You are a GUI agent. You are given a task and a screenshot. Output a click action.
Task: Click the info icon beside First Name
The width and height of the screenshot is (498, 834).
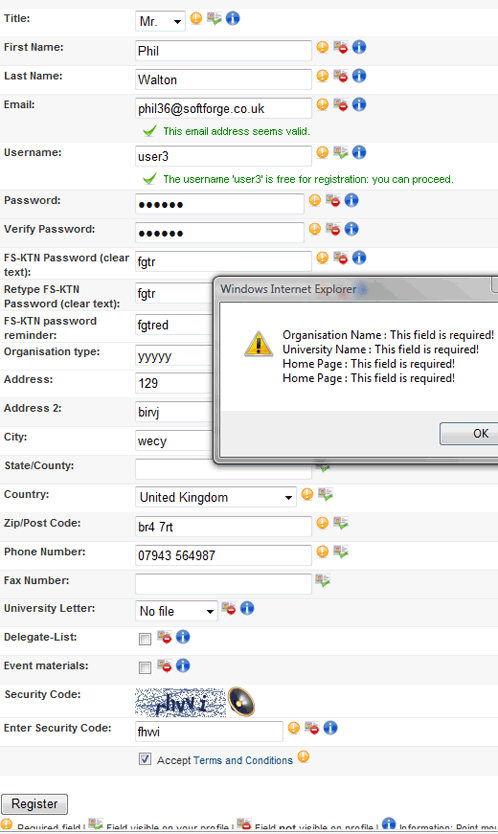coord(359,47)
